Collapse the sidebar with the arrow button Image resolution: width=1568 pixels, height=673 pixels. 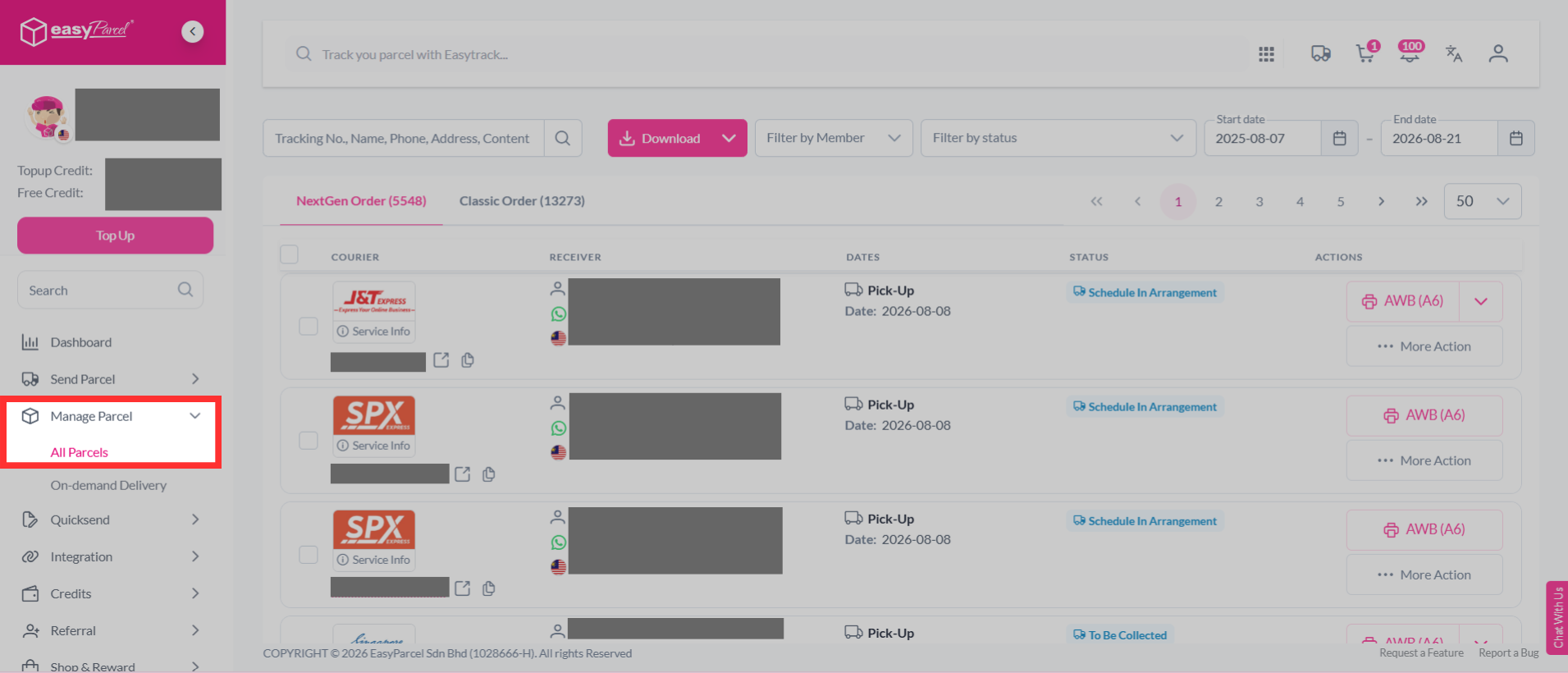click(x=192, y=31)
